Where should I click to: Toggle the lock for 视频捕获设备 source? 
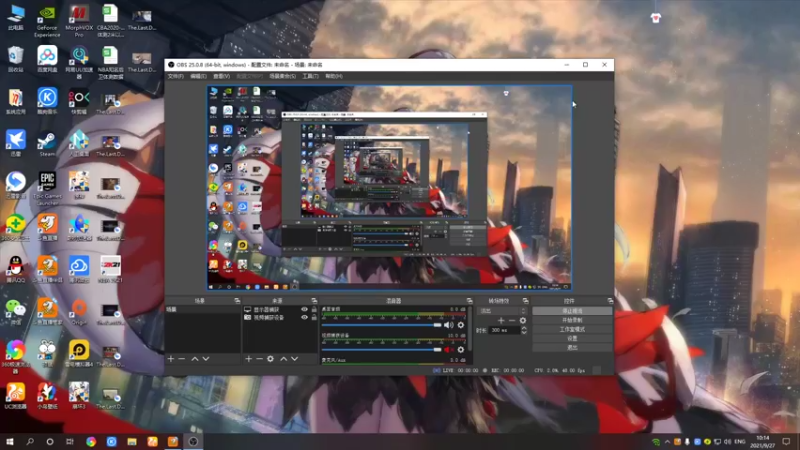(314, 317)
